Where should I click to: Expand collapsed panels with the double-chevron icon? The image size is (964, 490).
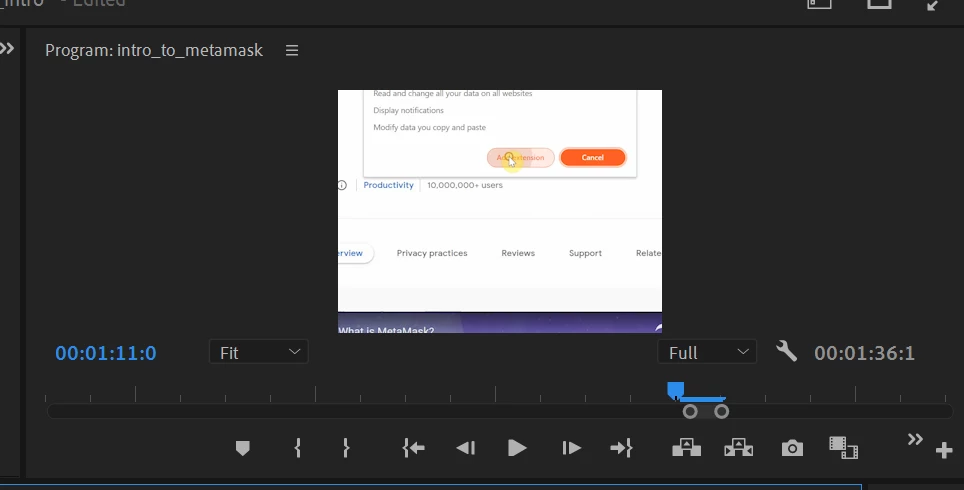pos(7,48)
